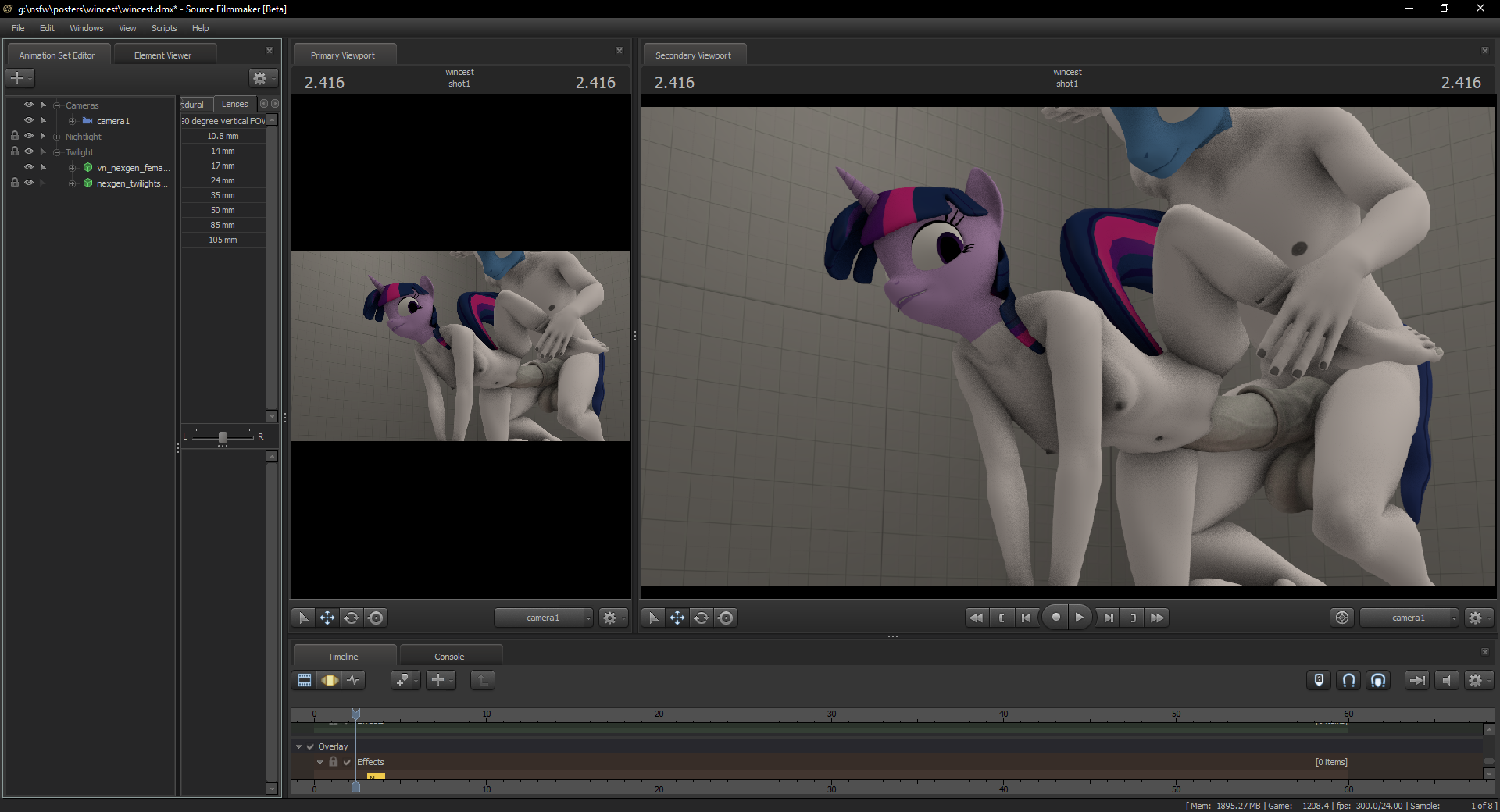Click the Play button in secondary viewport
1500x812 pixels.
tap(1079, 618)
